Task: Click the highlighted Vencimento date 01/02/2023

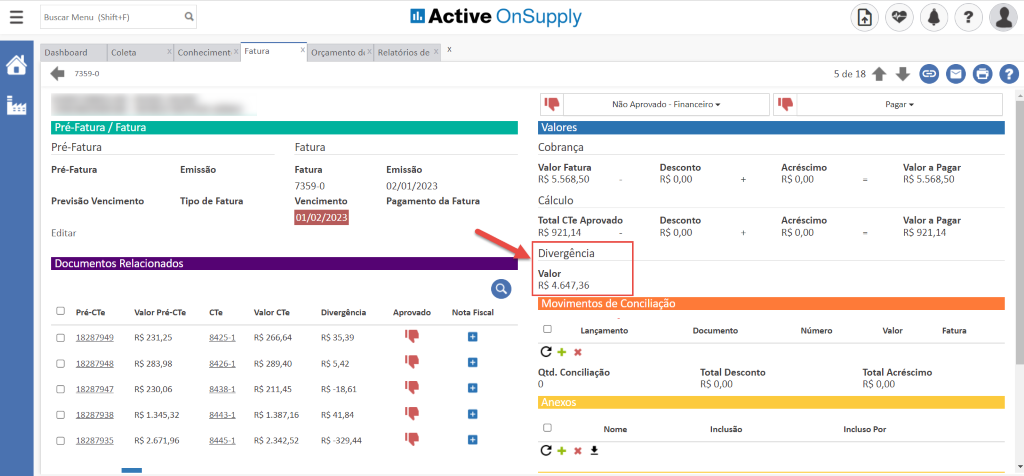Action: pyautogui.click(x=321, y=217)
